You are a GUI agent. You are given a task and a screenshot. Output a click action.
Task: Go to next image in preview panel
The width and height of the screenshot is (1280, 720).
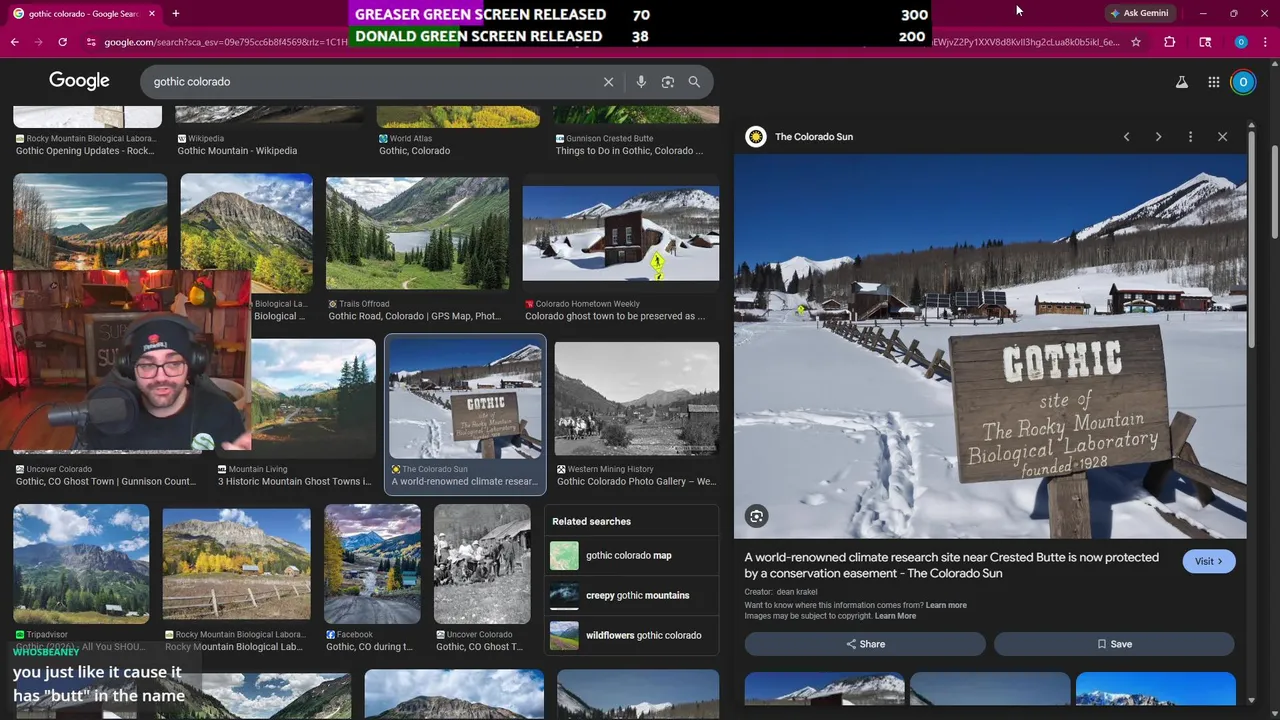tap(1158, 136)
